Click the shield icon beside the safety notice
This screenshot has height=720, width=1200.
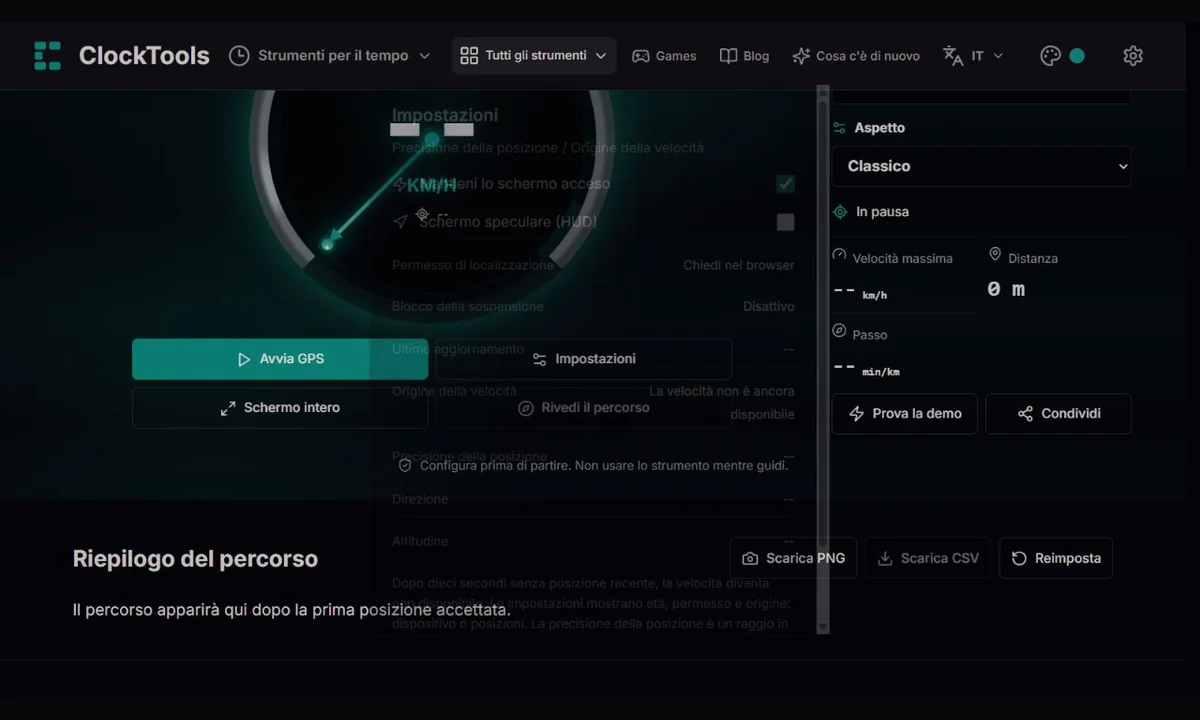pyautogui.click(x=405, y=466)
